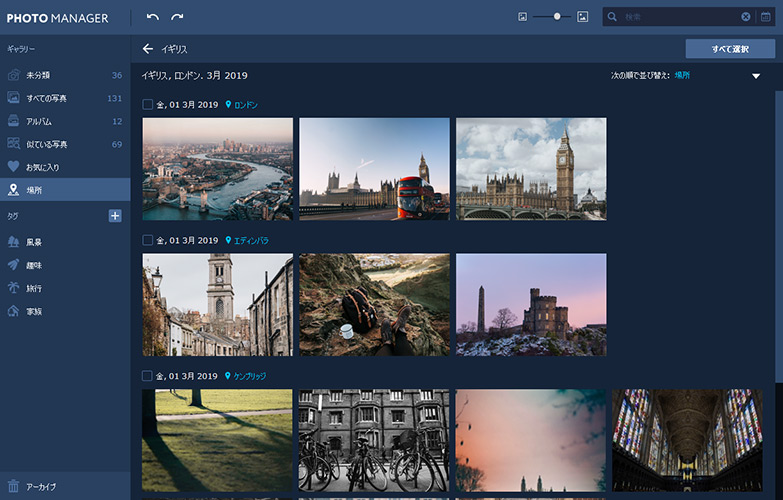The height and width of the screenshot is (500, 783).
Task: Click the 風景 tag tree icon
Action: [x=13, y=242]
